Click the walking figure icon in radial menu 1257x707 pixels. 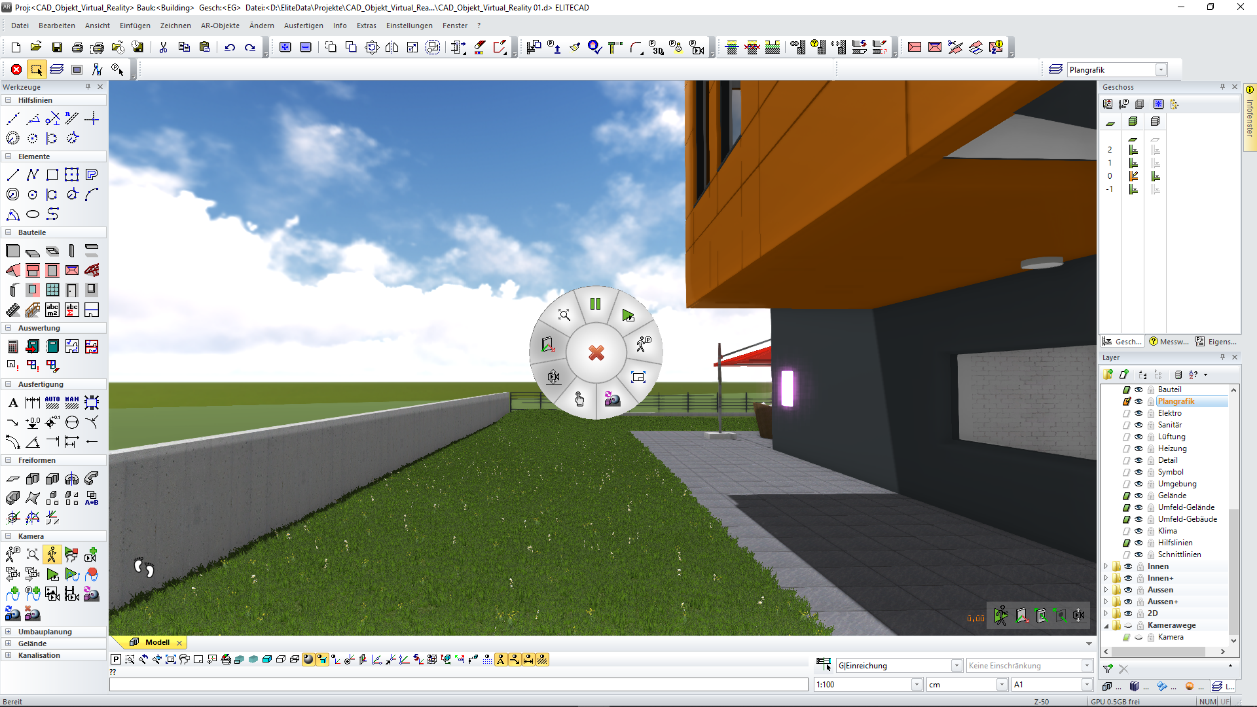642,345
